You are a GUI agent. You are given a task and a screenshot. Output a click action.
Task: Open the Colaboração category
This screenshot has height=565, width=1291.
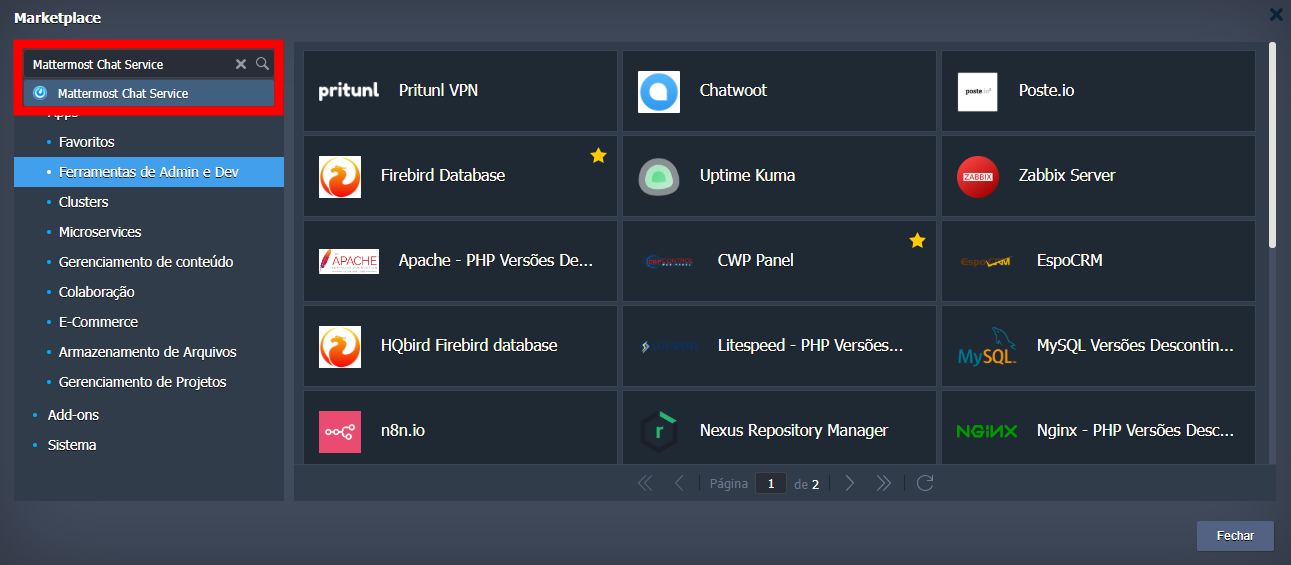[x=97, y=292]
